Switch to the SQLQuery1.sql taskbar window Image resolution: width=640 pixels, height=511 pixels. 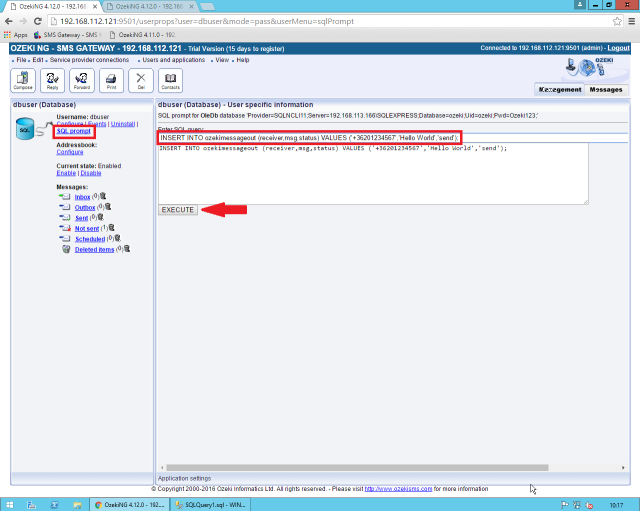pos(210,505)
